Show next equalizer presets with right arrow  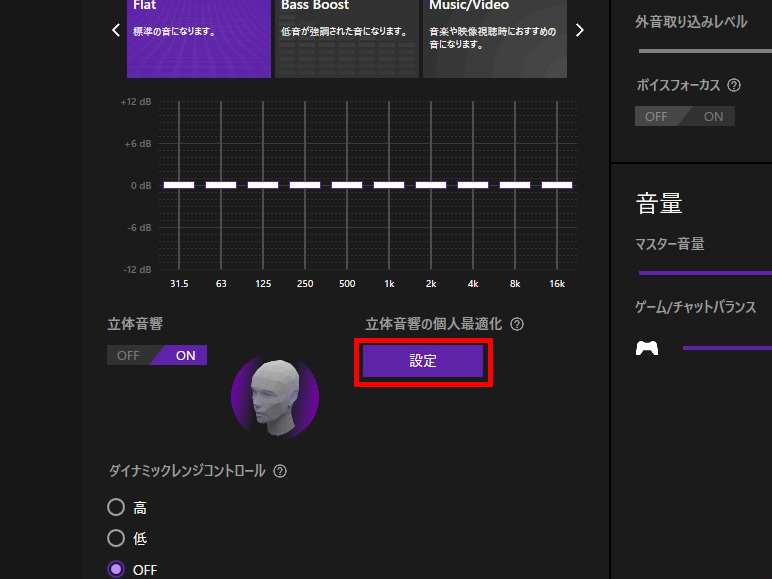tap(580, 30)
